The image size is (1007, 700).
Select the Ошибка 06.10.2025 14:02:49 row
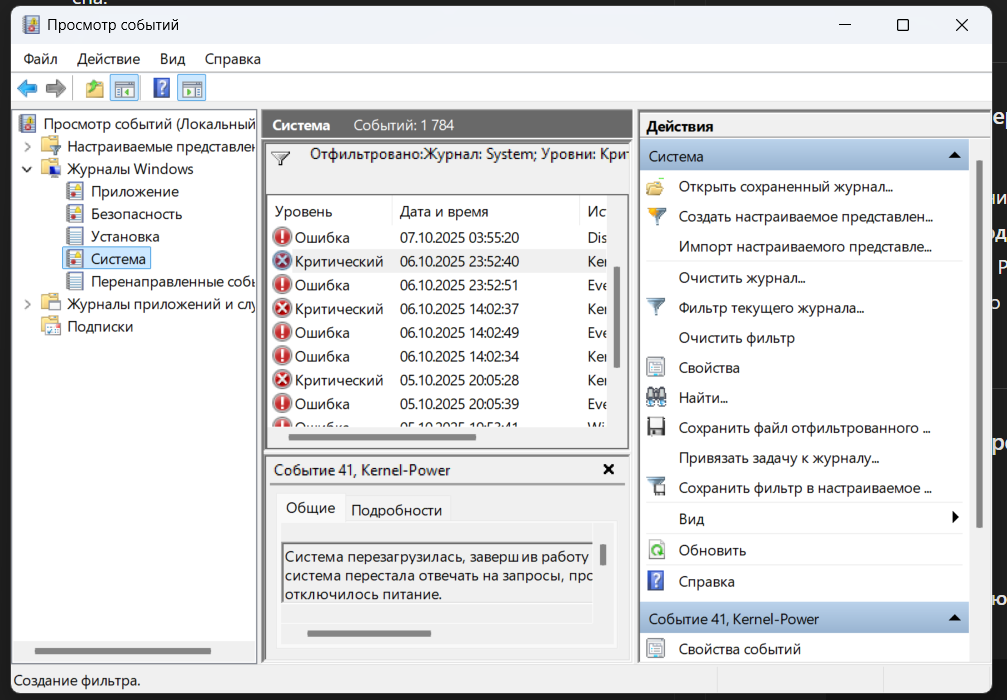pos(438,333)
